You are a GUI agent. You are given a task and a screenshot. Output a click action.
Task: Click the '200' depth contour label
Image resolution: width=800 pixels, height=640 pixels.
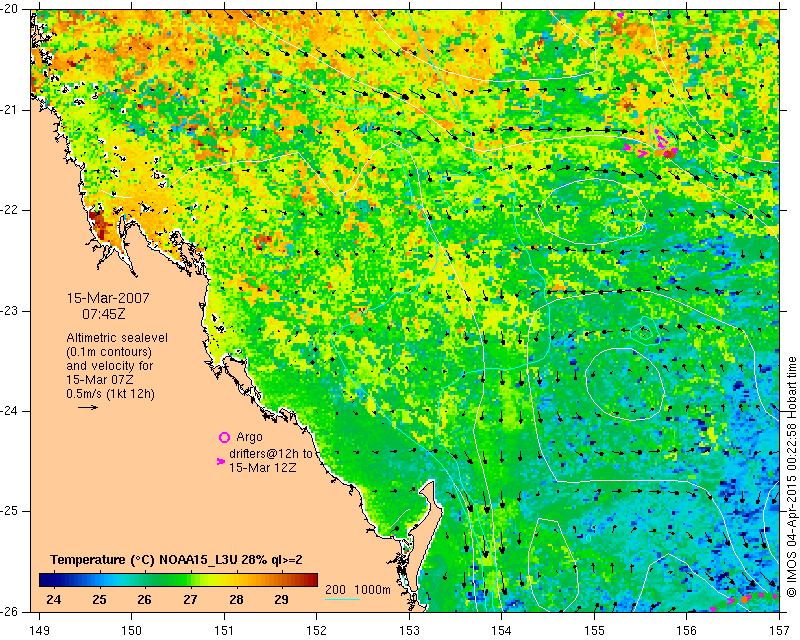[335, 589]
